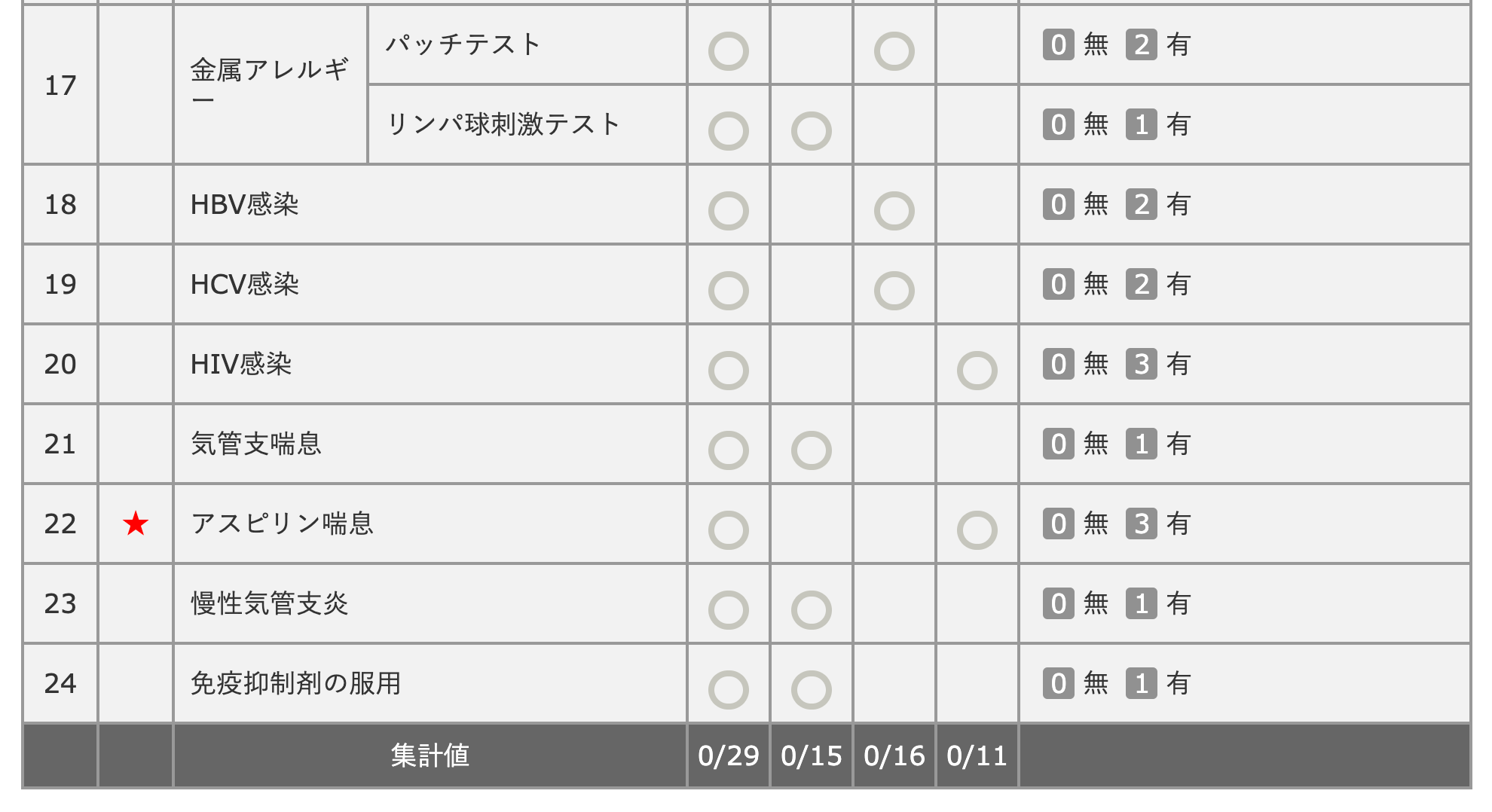Select the score-1 circle for 慢性気管支炎
Screen dimensions: 1492x812
tap(811, 610)
